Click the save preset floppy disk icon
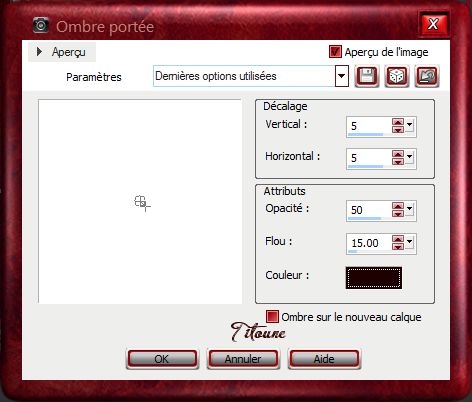 367,76
